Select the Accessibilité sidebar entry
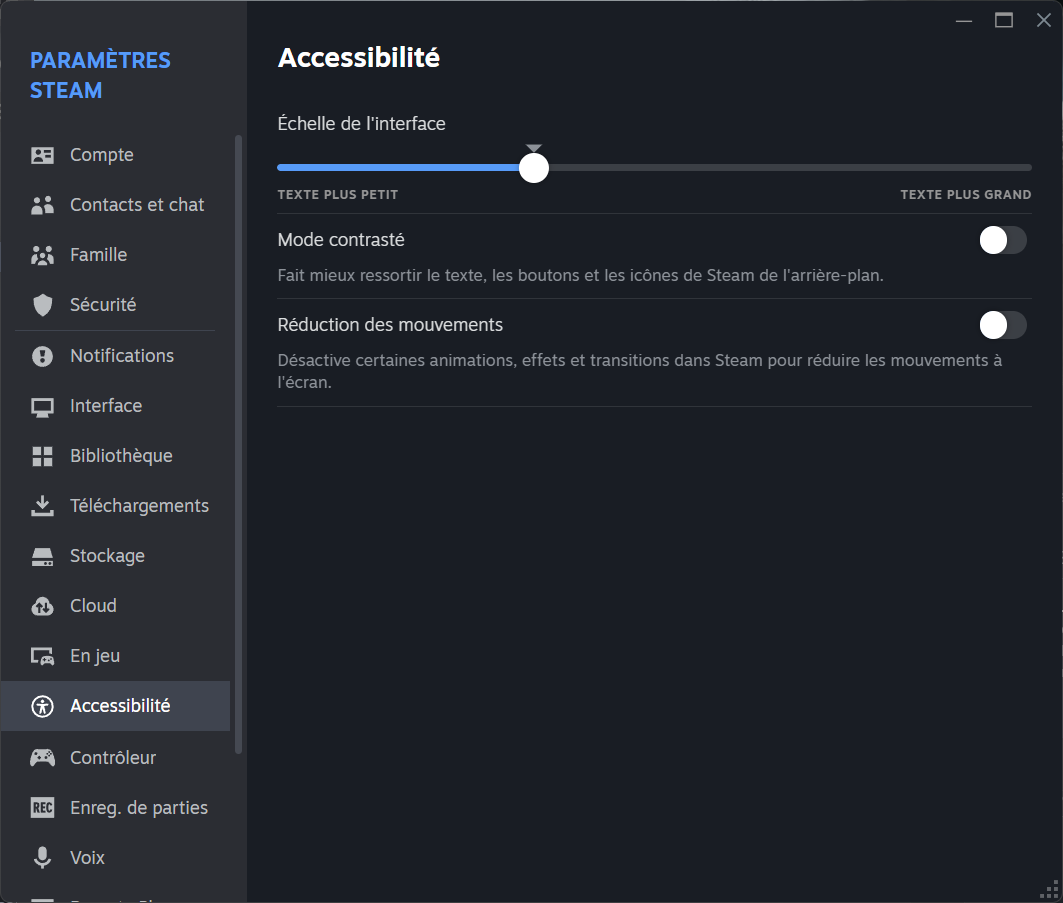The image size is (1063, 903). click(115, 706)
